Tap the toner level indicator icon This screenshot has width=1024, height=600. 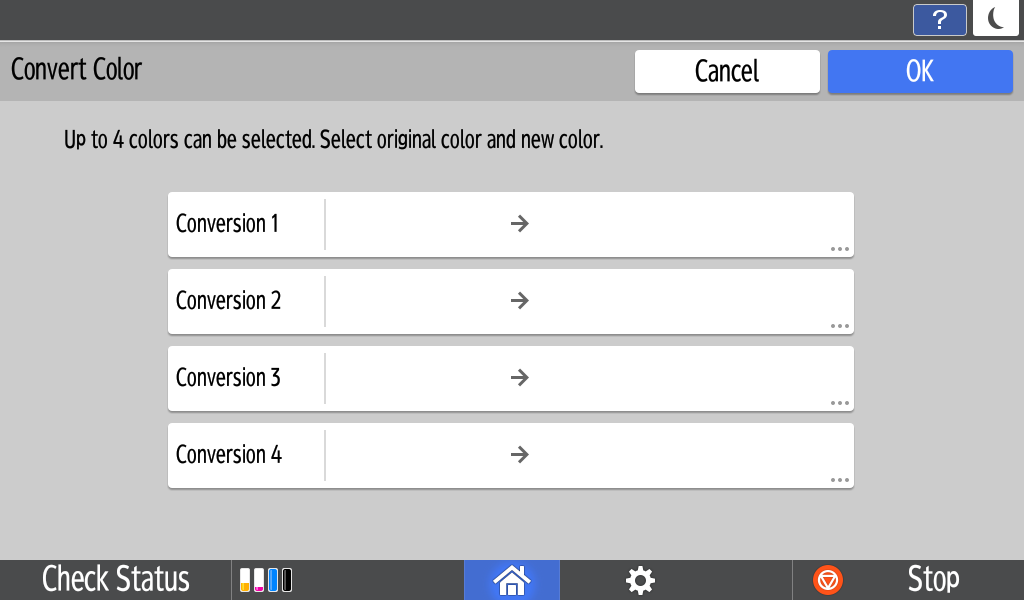(267, 580)
